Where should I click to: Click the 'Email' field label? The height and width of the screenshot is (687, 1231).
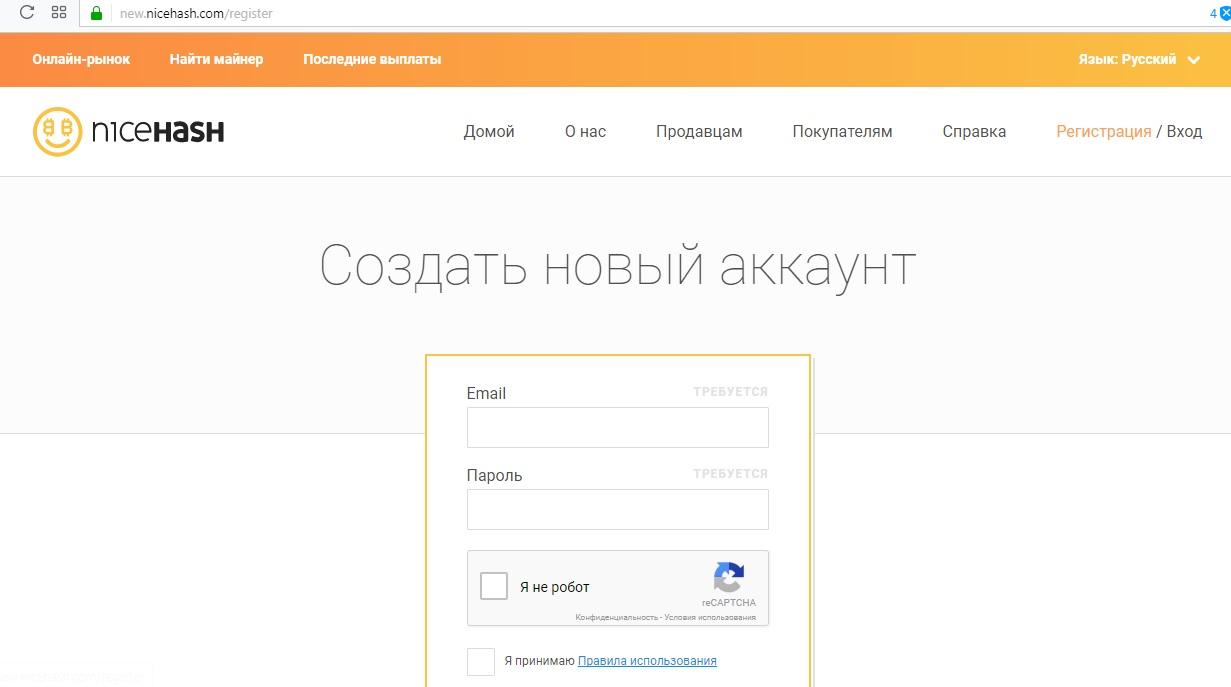click(486, 393)
